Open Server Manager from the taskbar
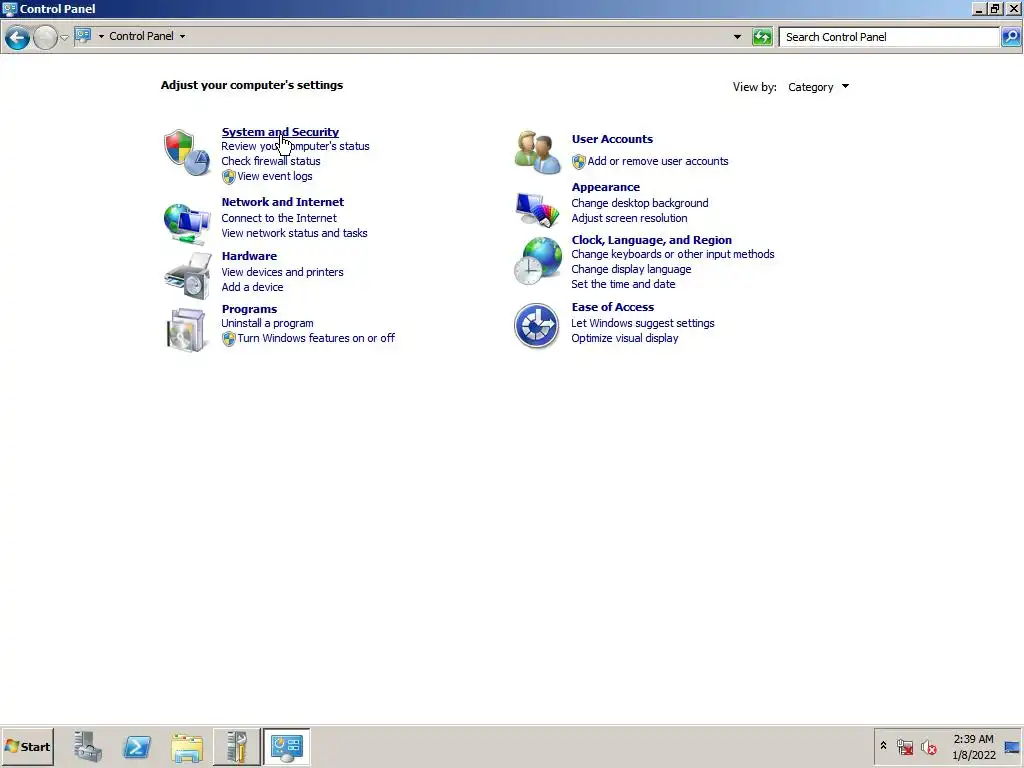Image resolution: width=1024 pixels, height=768 pixels. pos(88,746)
